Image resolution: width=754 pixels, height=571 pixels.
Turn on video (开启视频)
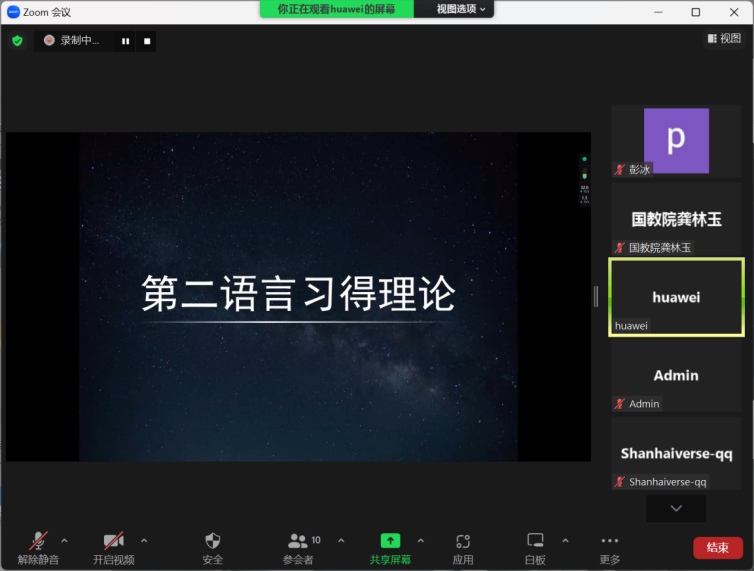click(x=113, y=547)
